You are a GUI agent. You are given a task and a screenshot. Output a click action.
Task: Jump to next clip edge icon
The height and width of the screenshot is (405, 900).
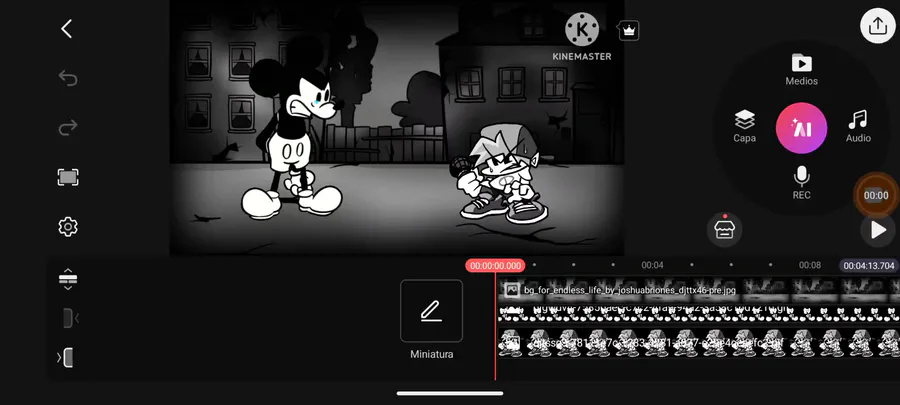point(66,358)
